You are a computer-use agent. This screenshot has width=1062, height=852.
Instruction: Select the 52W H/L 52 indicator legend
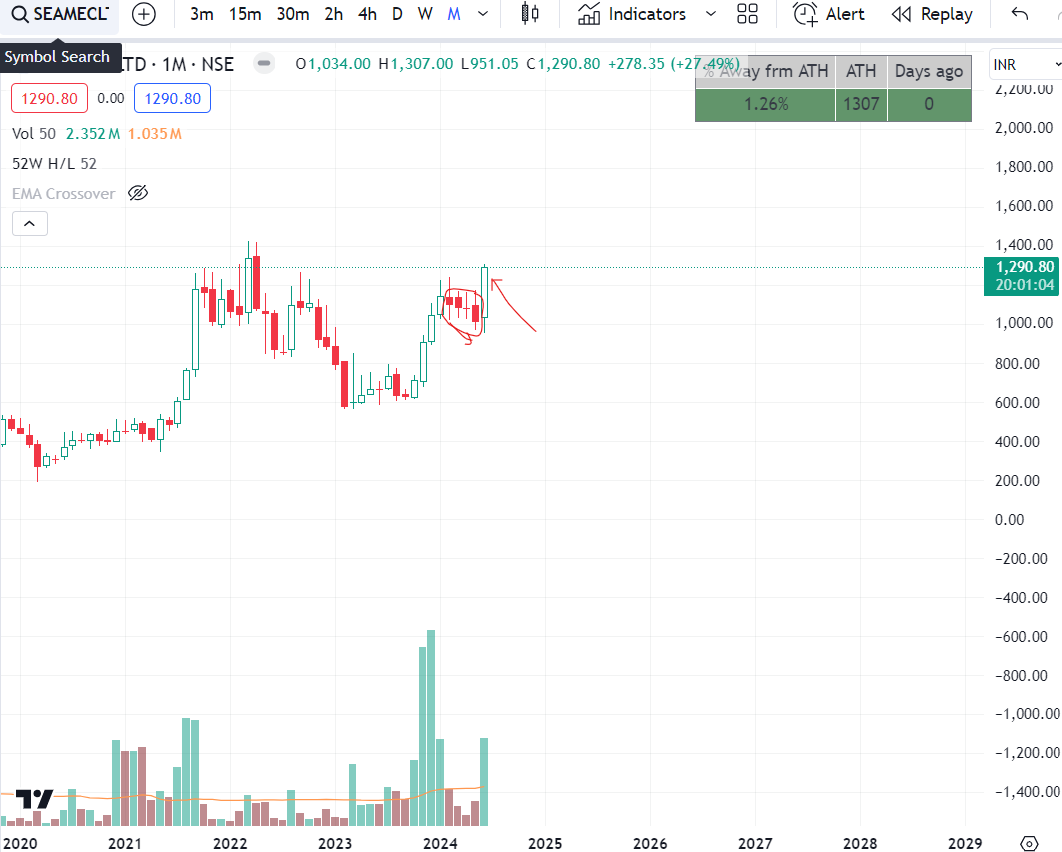pyautogui.click(x=54, y=164)
